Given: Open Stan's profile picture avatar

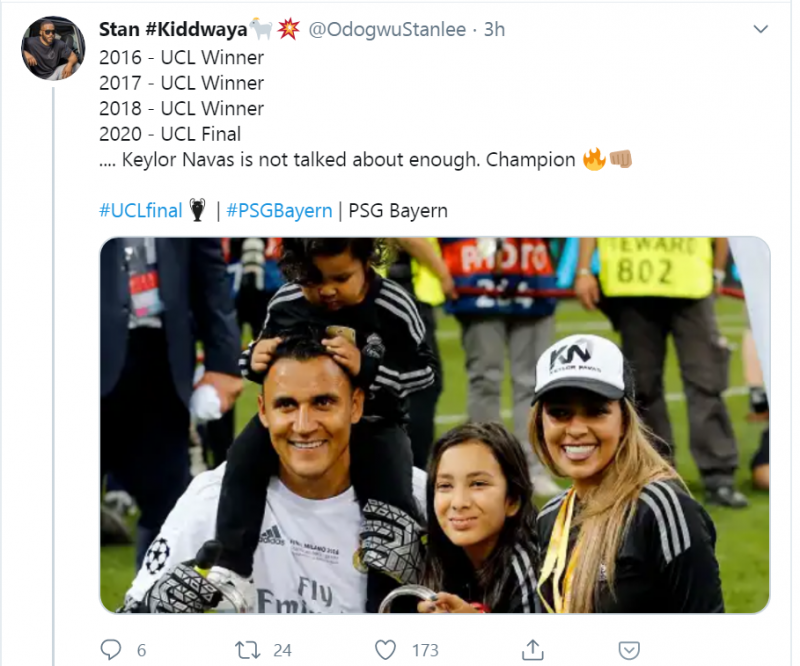Looking at the screenshot, I should pos(53,48).
